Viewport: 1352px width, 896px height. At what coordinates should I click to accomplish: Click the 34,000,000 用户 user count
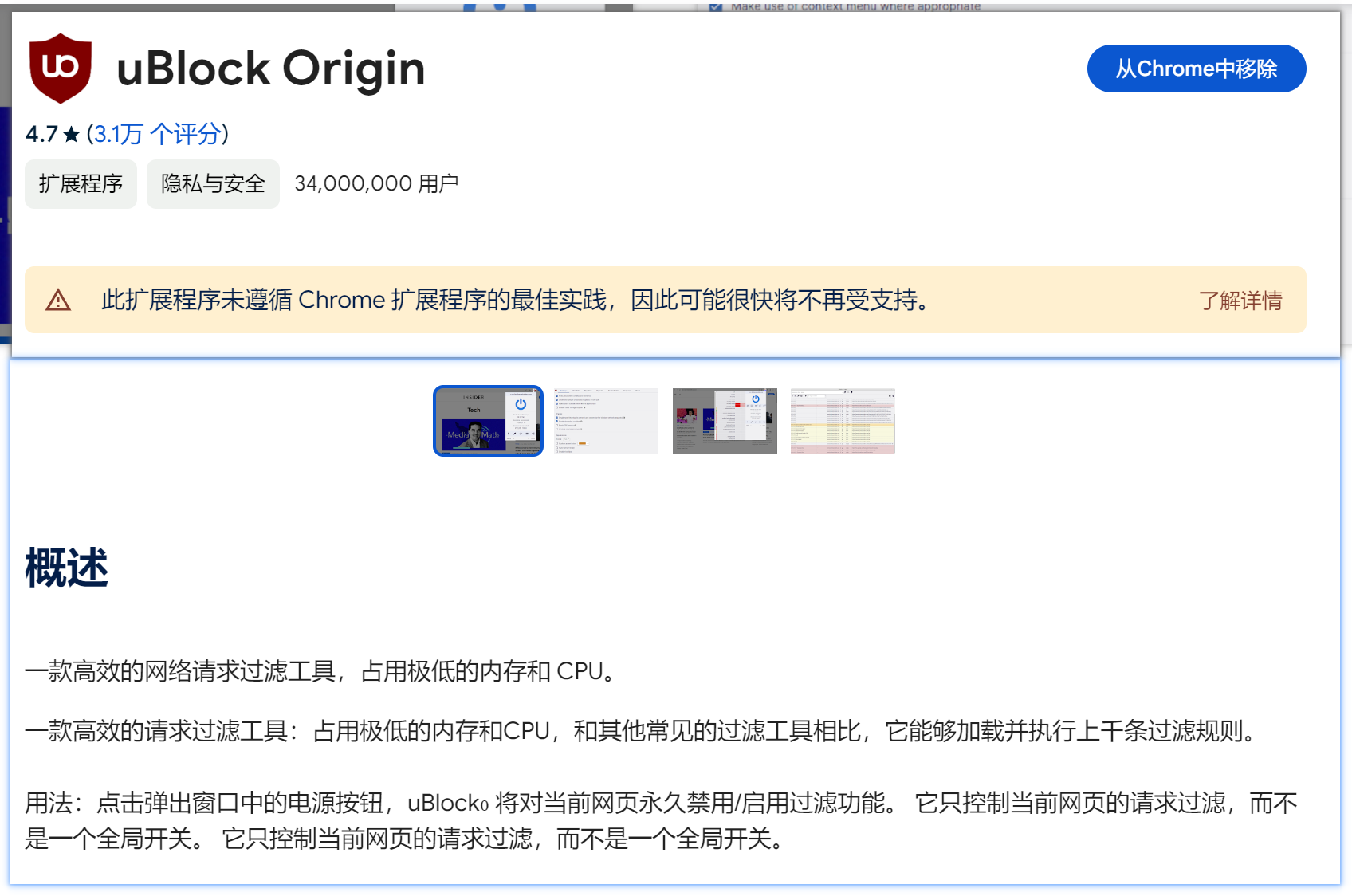coord(376,184)
